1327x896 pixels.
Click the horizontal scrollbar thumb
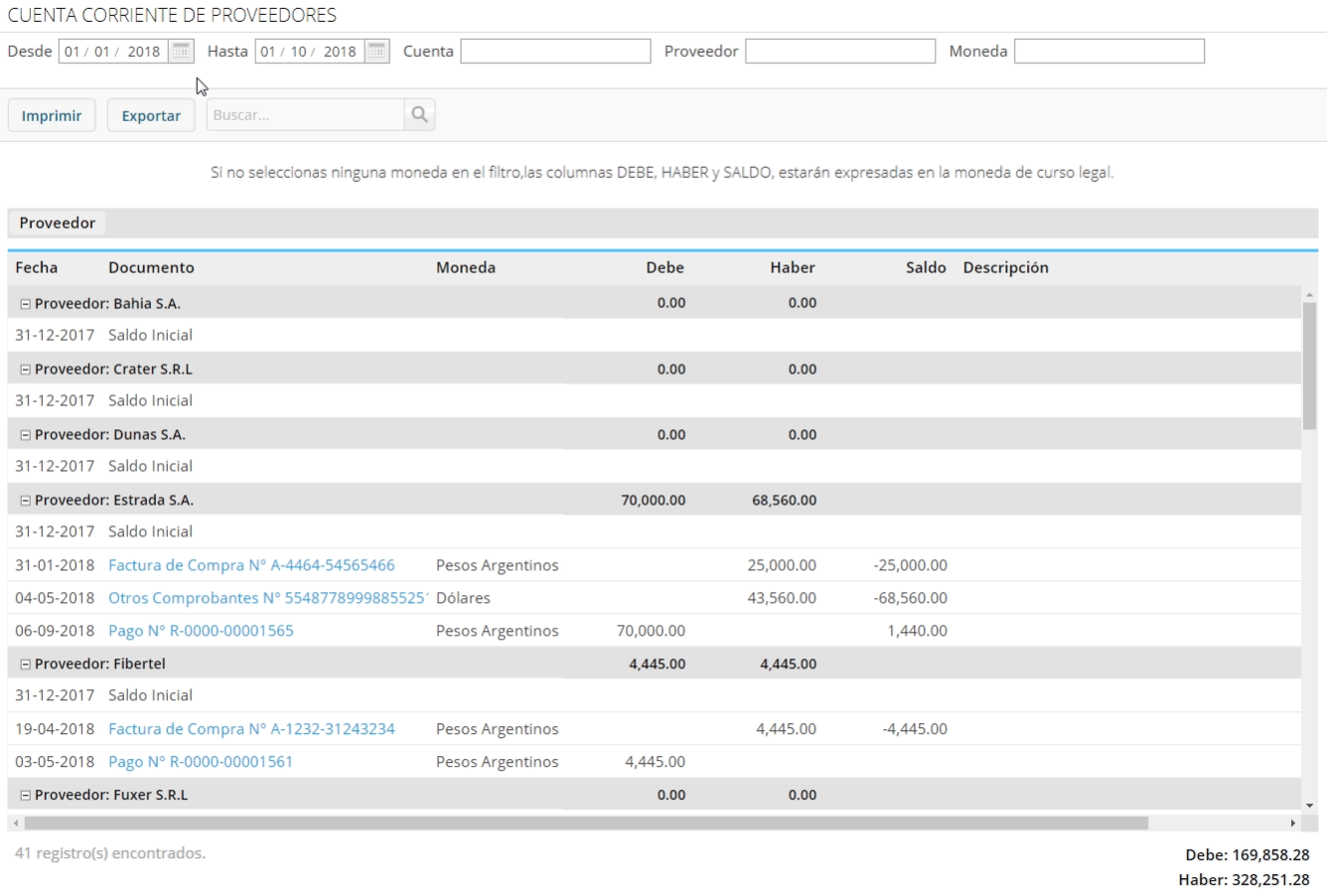[x=586, y=823]
